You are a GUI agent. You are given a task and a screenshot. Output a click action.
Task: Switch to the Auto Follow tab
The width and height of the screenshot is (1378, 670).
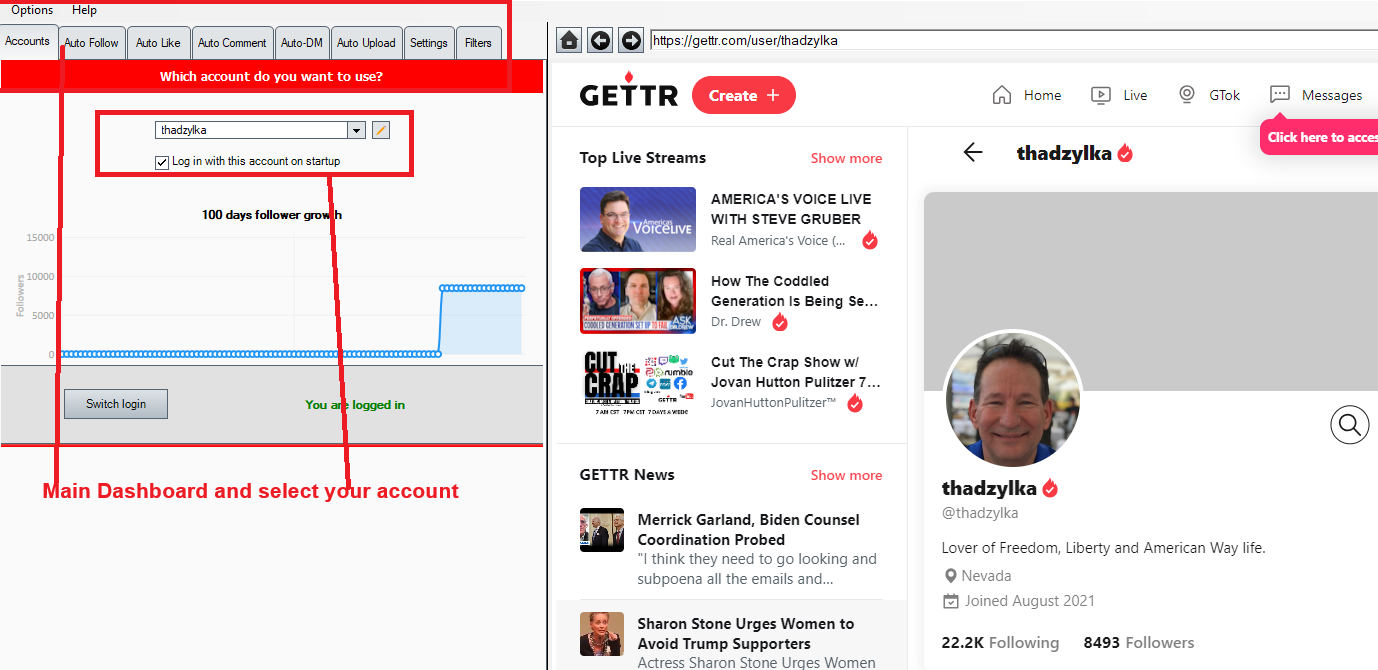point(91,43)
